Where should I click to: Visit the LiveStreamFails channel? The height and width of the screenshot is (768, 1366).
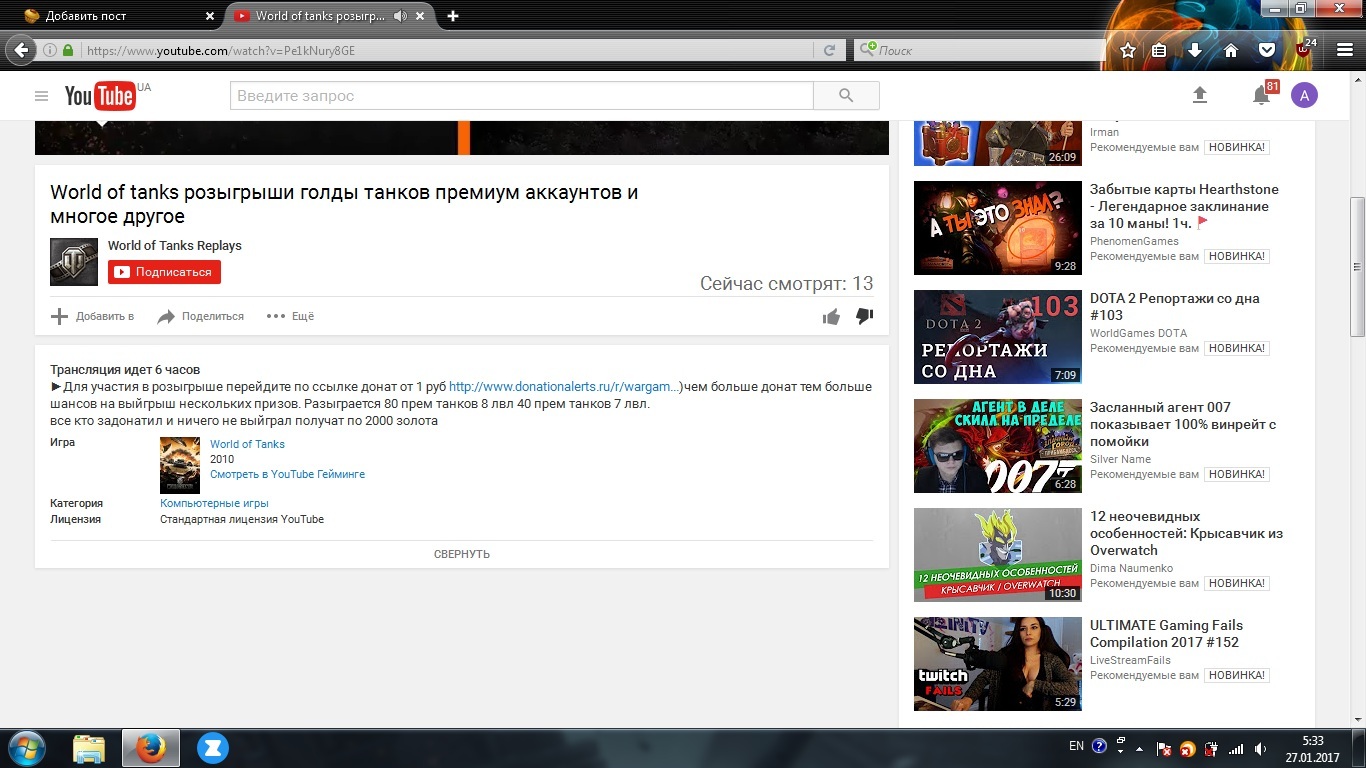pyautogui.click(x=1130, y=660)
